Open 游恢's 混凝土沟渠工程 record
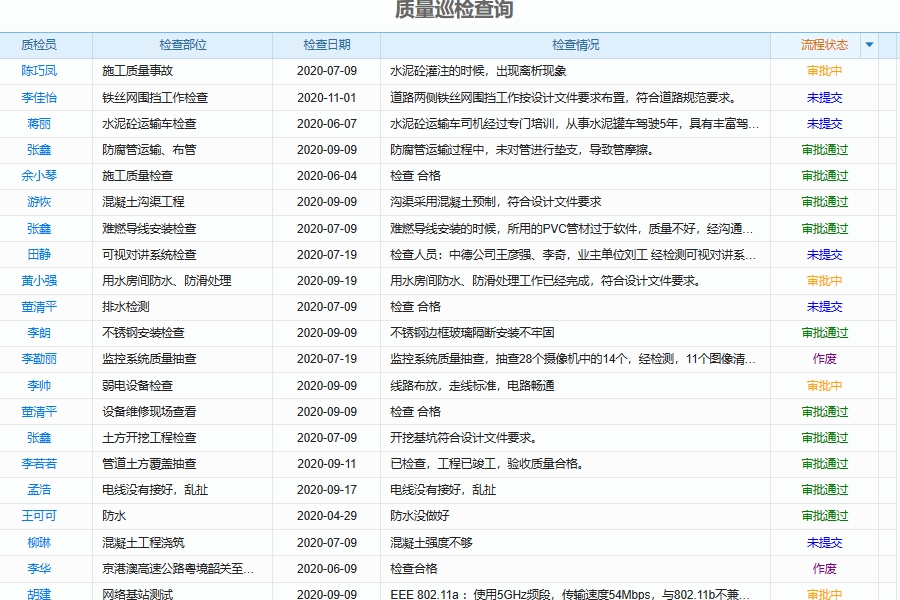Viewport: 900px width, 600px height. coord(38,201)
